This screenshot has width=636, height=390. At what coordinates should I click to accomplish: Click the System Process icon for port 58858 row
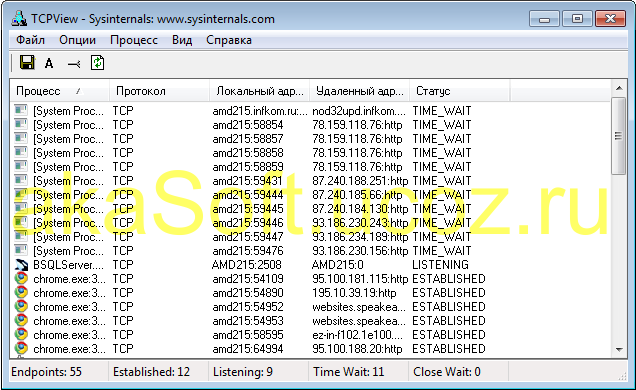21,152
